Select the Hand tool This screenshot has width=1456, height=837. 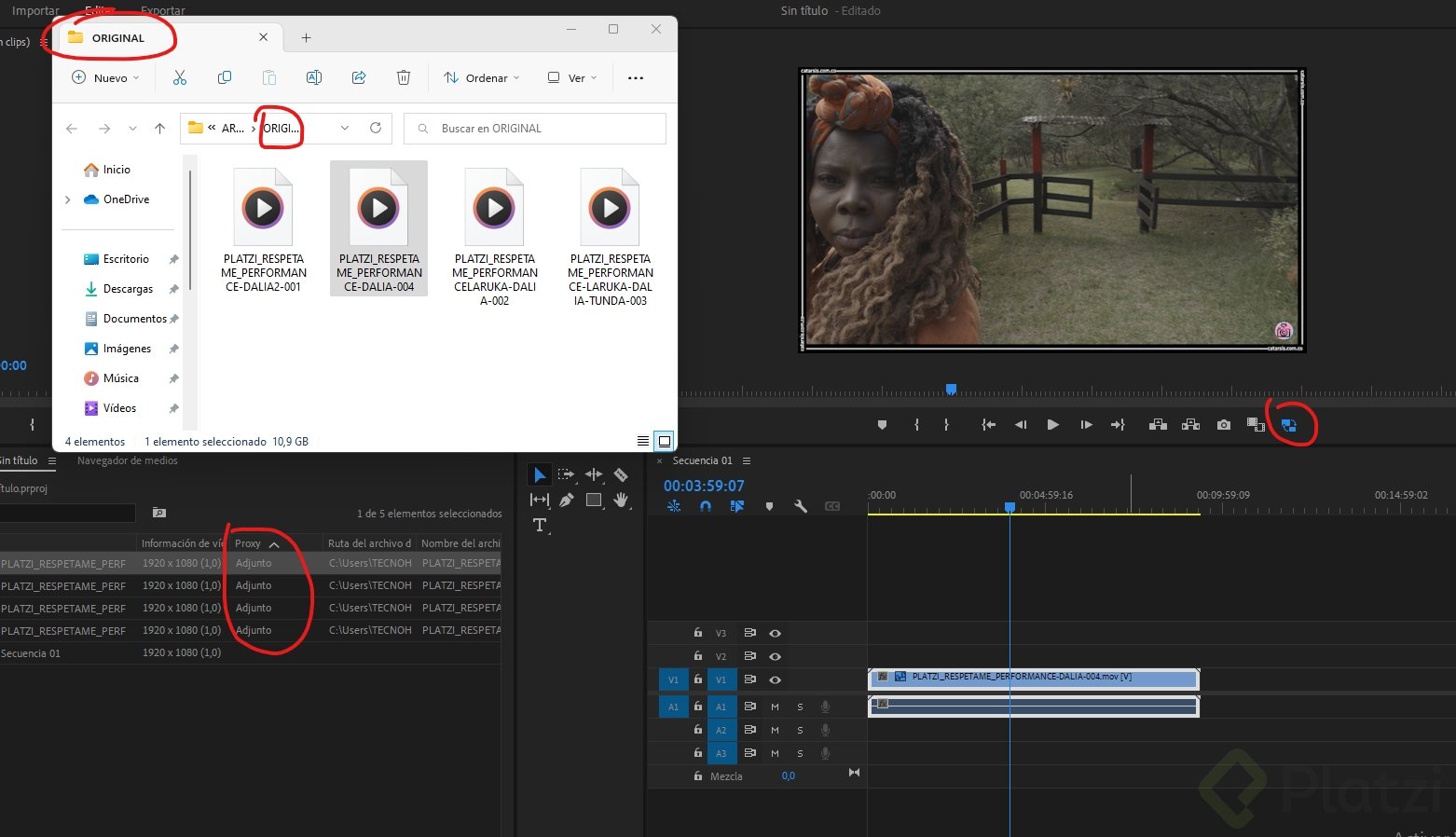click(621, 501)
